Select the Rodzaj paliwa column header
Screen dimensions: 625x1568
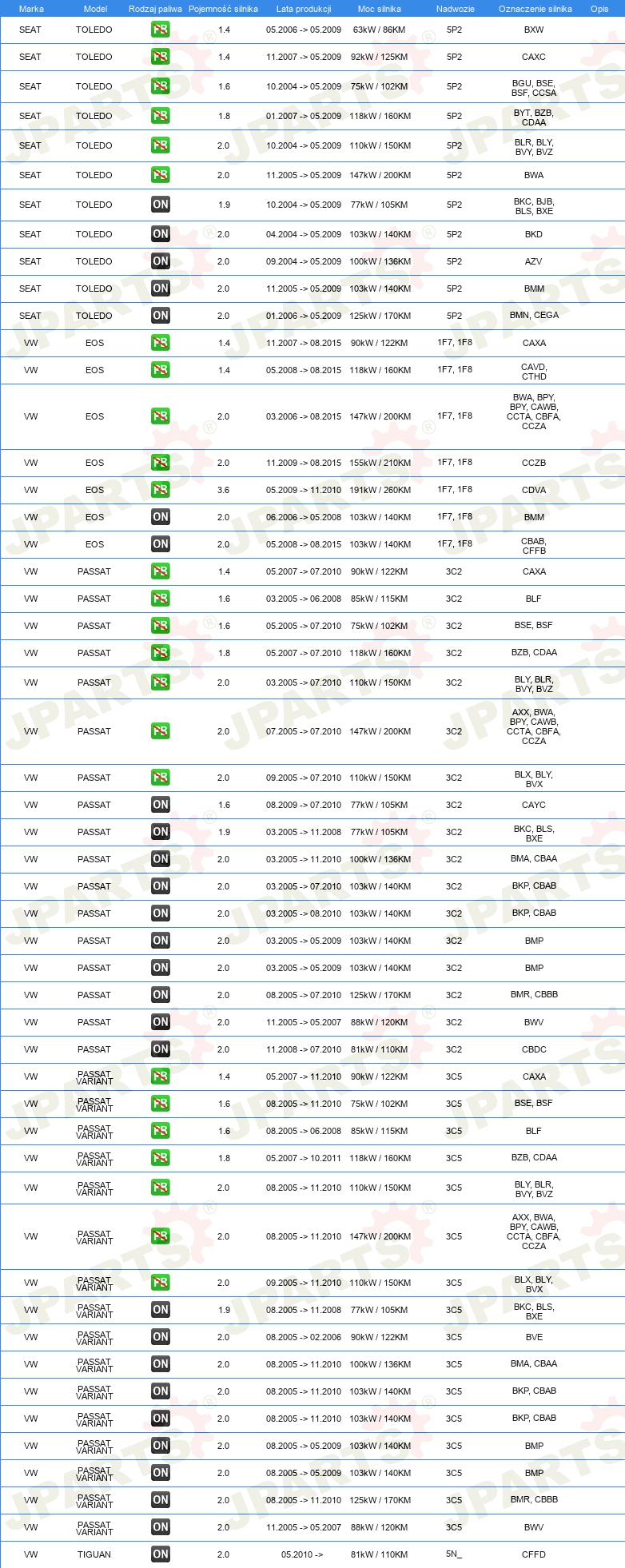[155, 9]
